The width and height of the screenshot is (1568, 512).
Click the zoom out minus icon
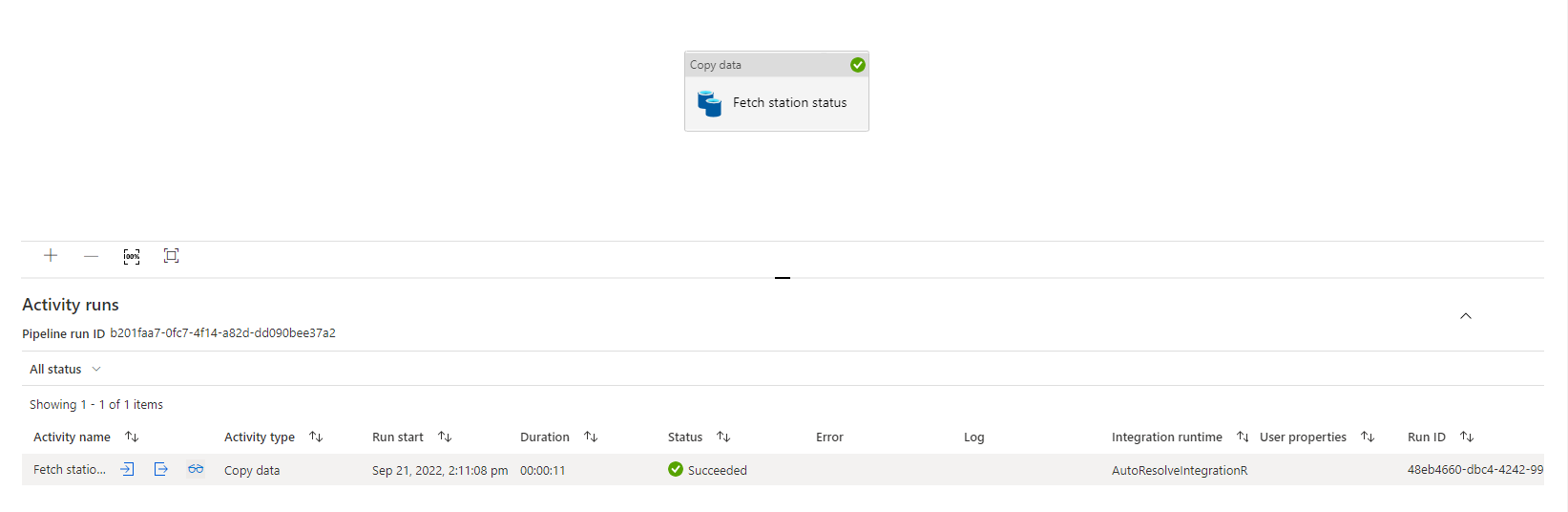(x=91, y=255)
